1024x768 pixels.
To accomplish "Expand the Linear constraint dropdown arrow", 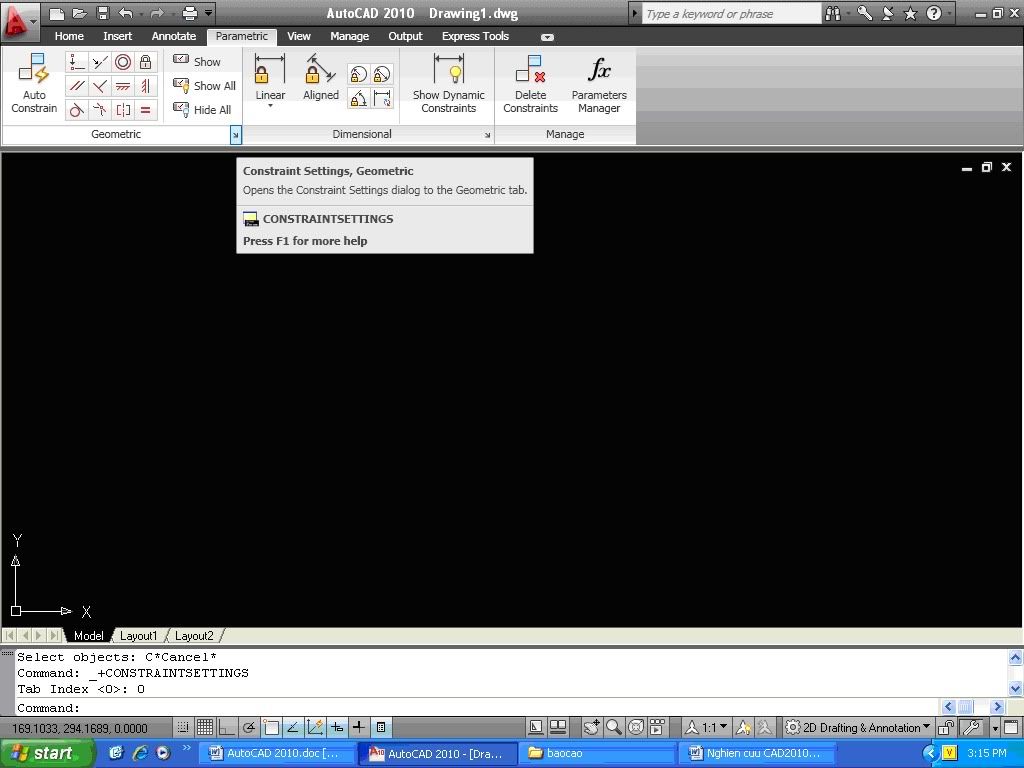I will pyautogui.click(x=270, y=107).
